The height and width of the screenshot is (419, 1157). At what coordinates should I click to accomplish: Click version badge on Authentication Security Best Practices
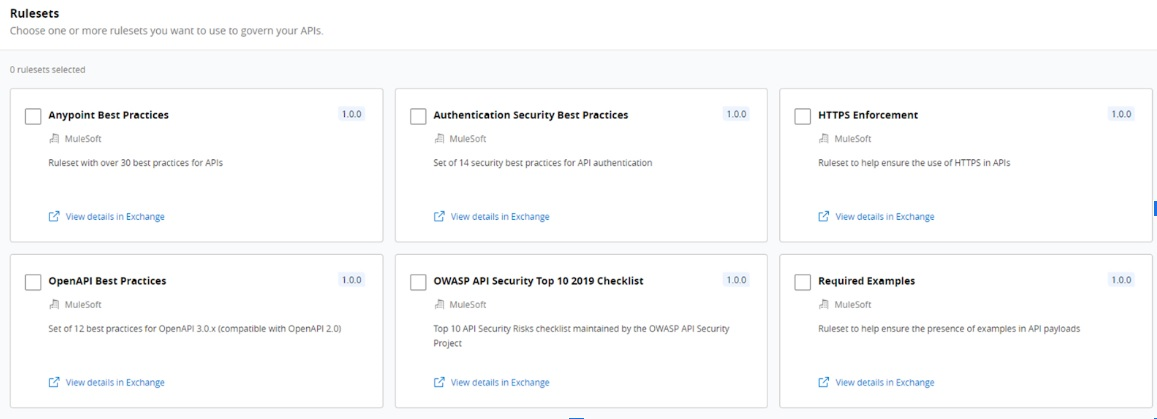point(736,114)
